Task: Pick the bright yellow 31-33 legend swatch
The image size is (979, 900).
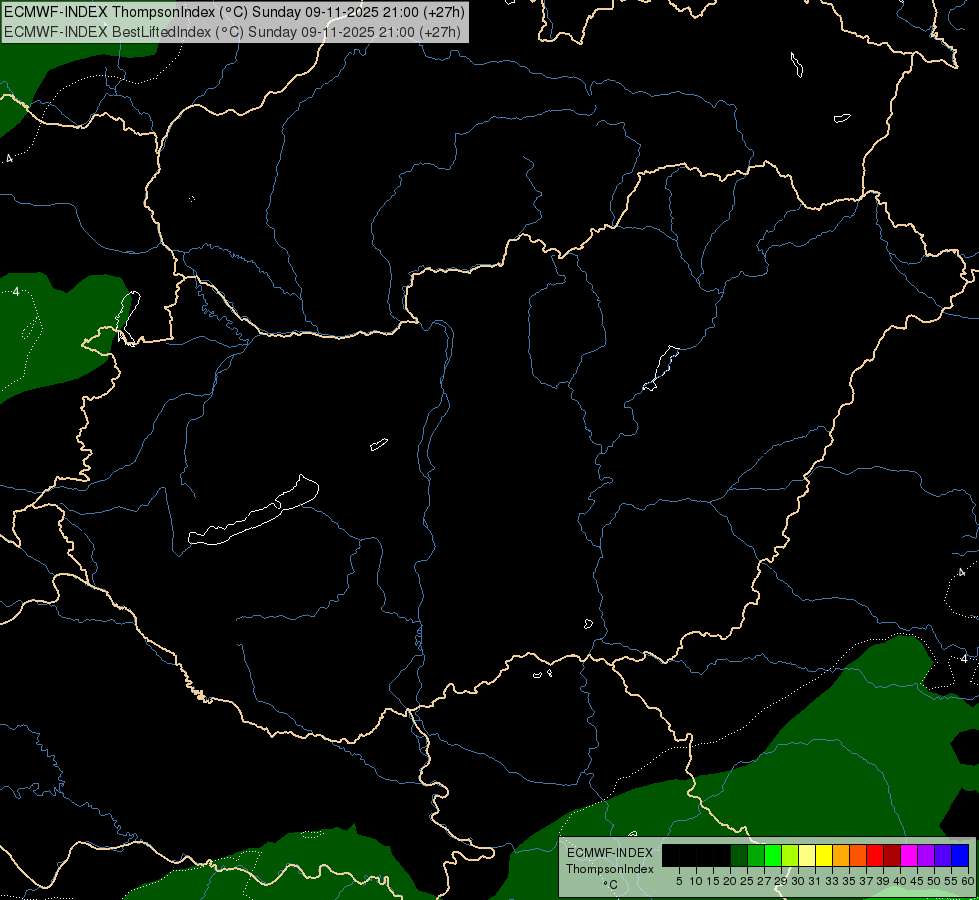Action: [824, 855]
